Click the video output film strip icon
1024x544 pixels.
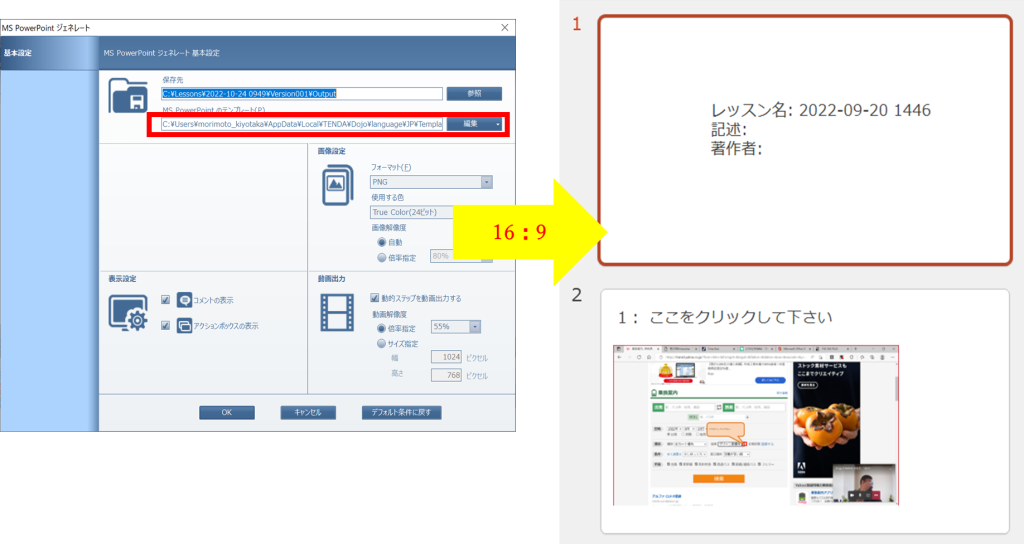click(337, 312)
